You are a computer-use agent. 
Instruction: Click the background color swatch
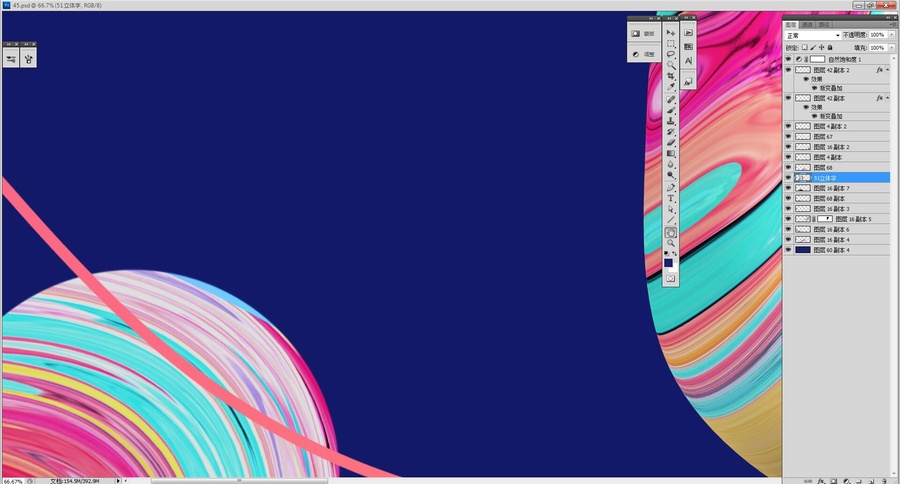pos(674,268)
